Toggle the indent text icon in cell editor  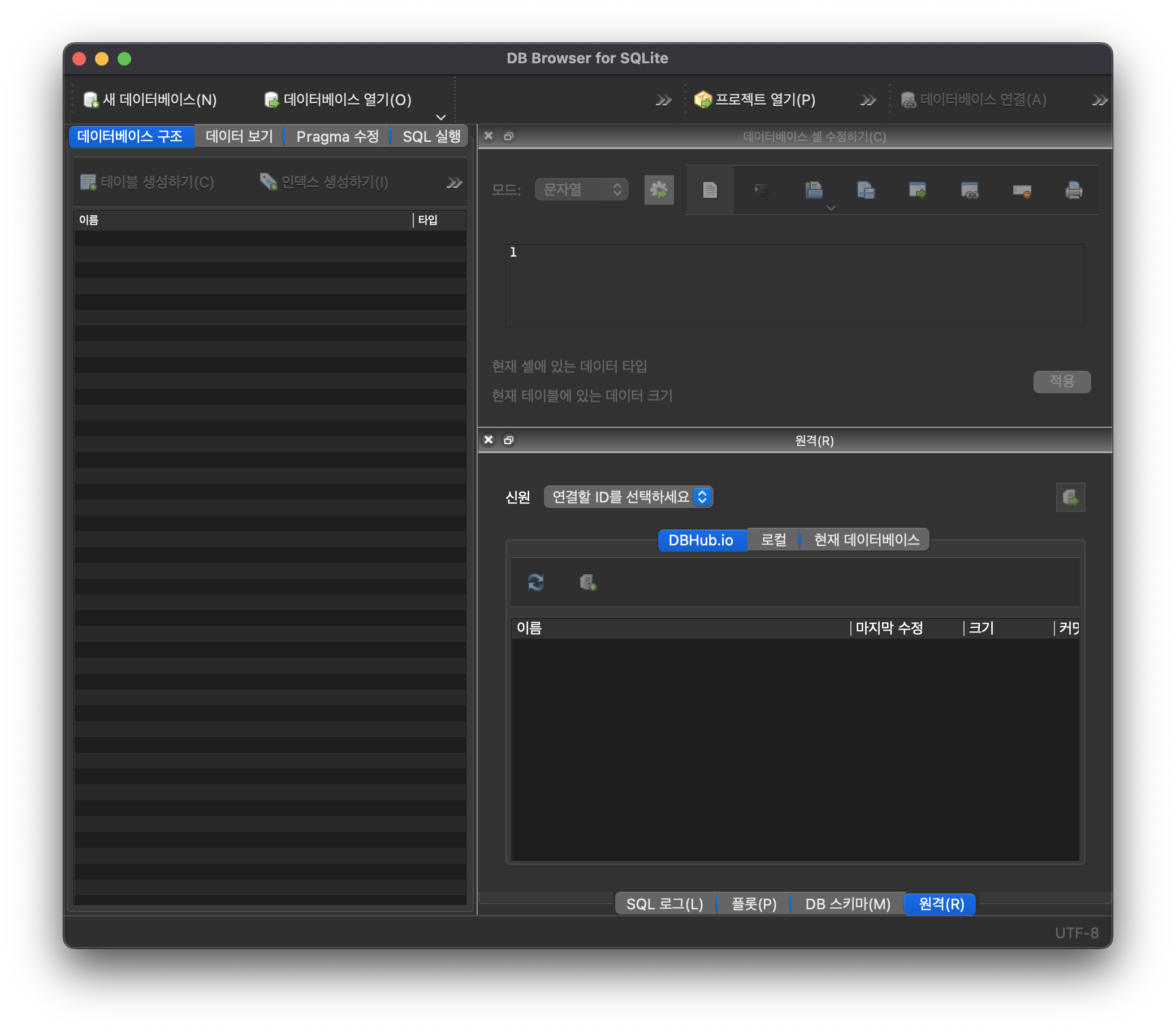(761, 190)
